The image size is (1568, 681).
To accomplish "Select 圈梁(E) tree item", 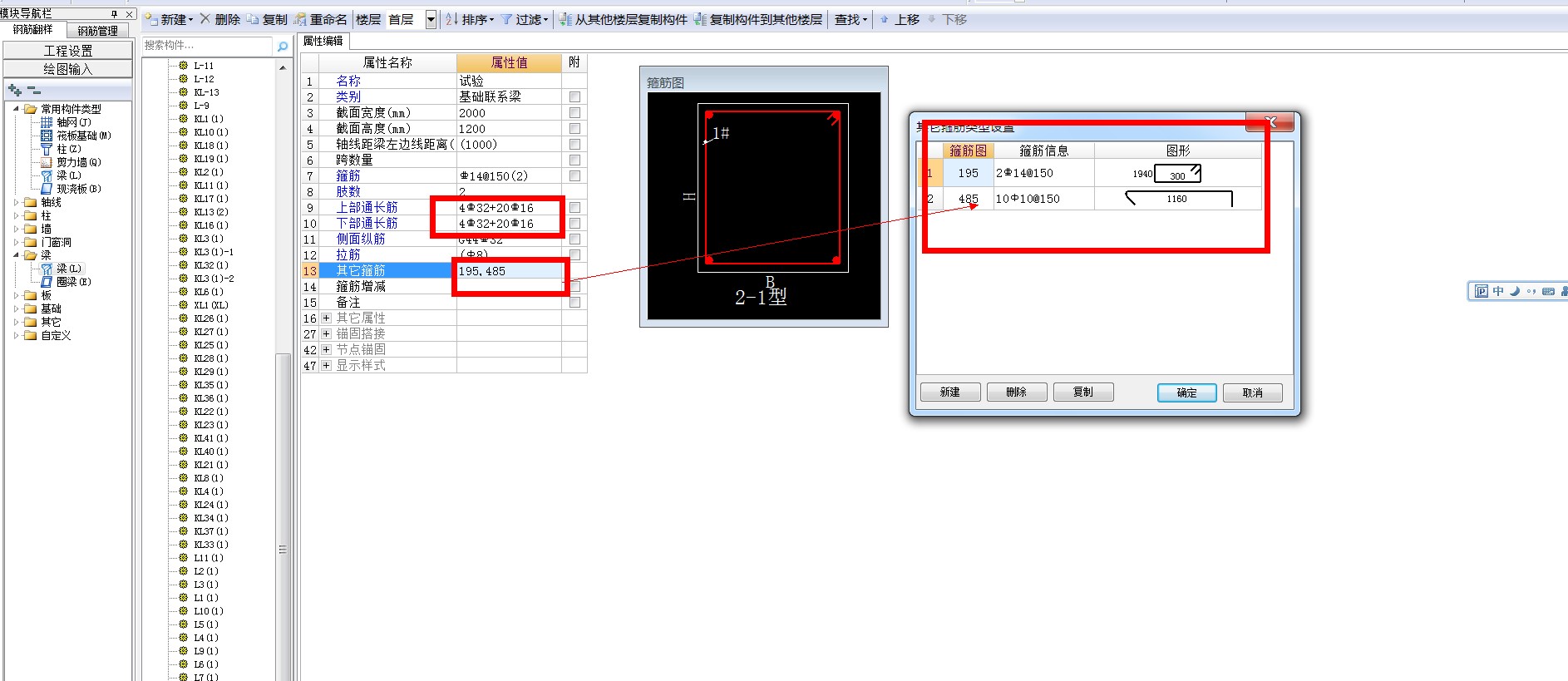I will pos(66,282).
